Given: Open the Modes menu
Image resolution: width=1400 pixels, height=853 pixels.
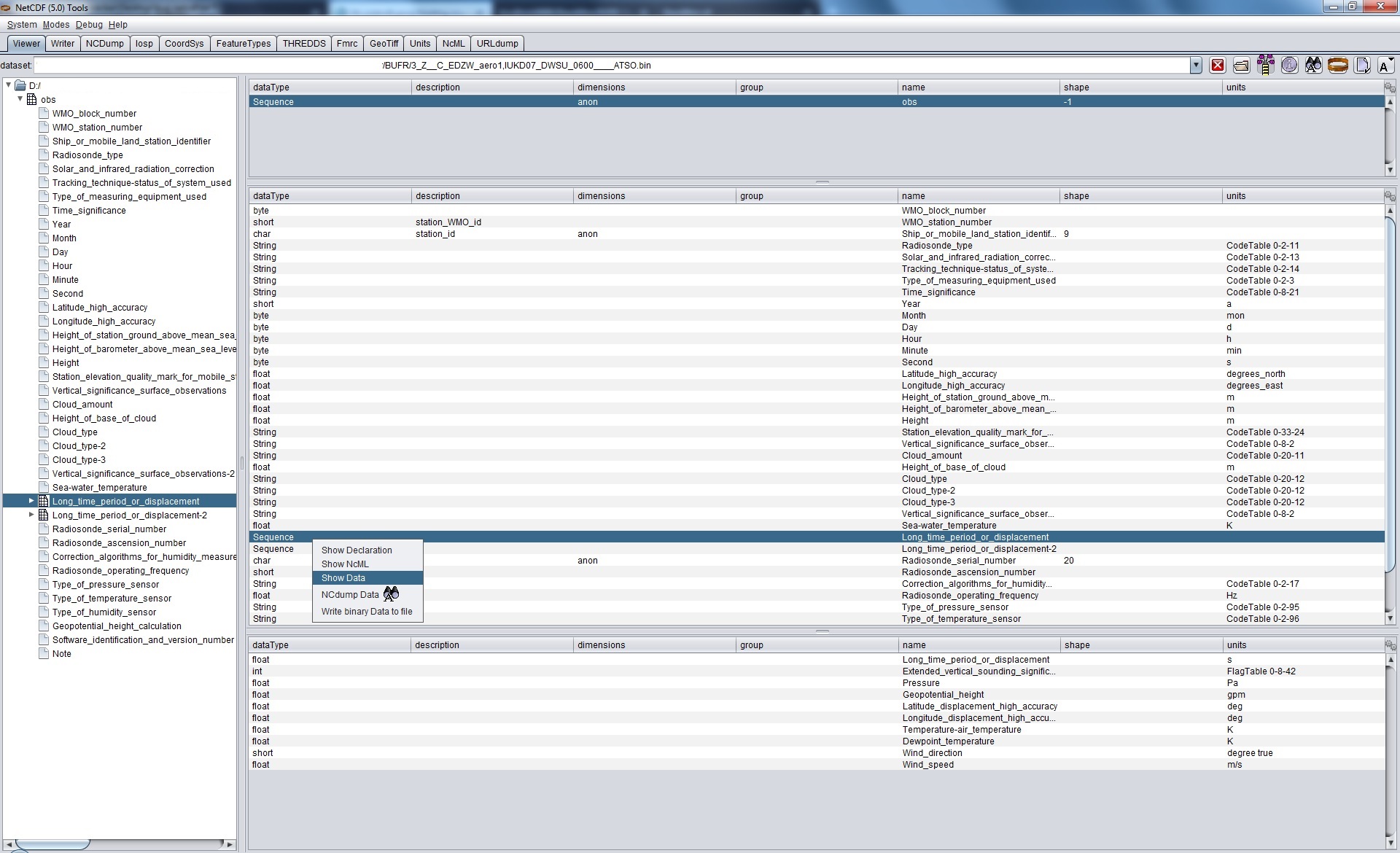Looking at the screenshot, I should tap(56, 25).
